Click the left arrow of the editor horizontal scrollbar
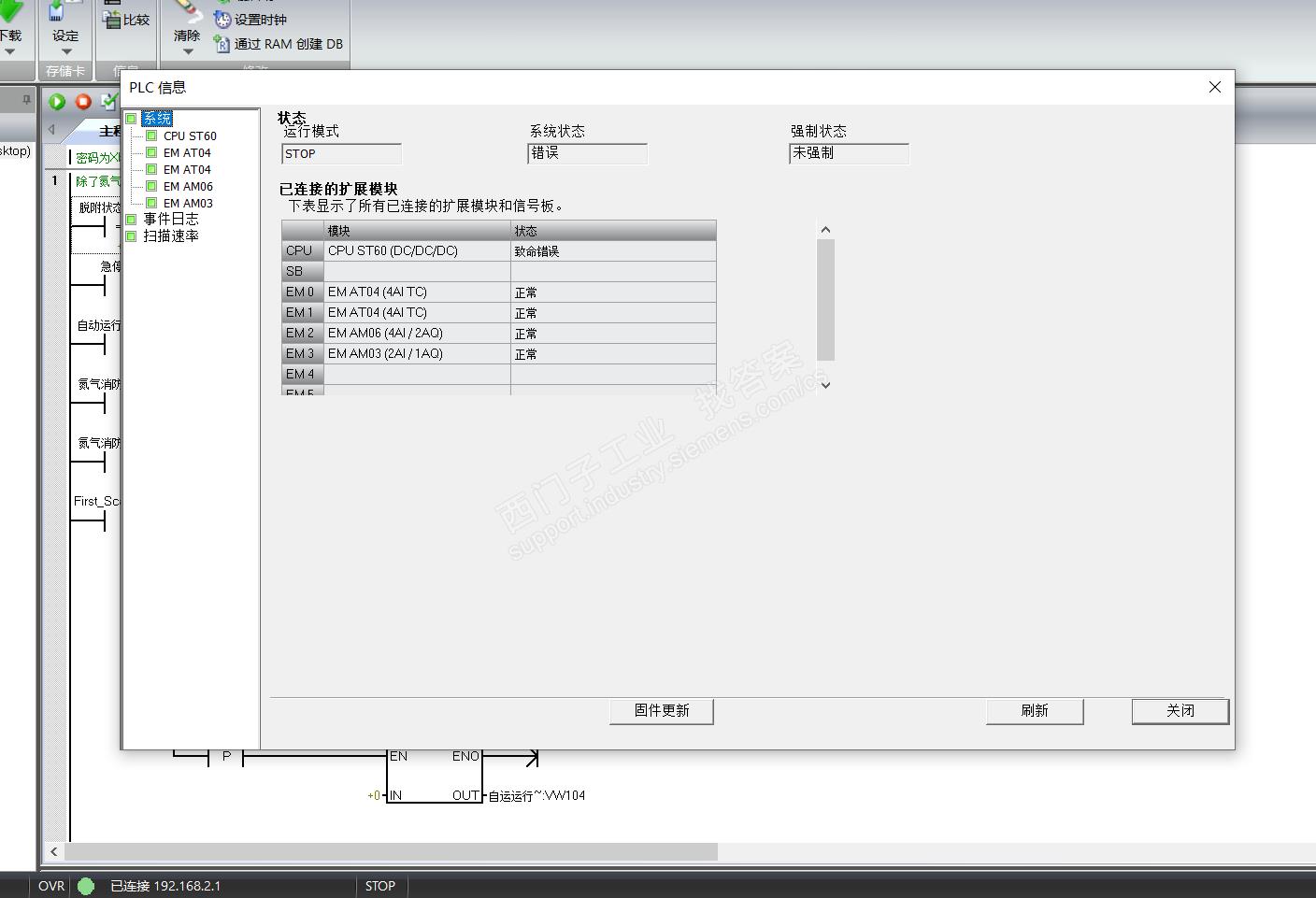 54,851
